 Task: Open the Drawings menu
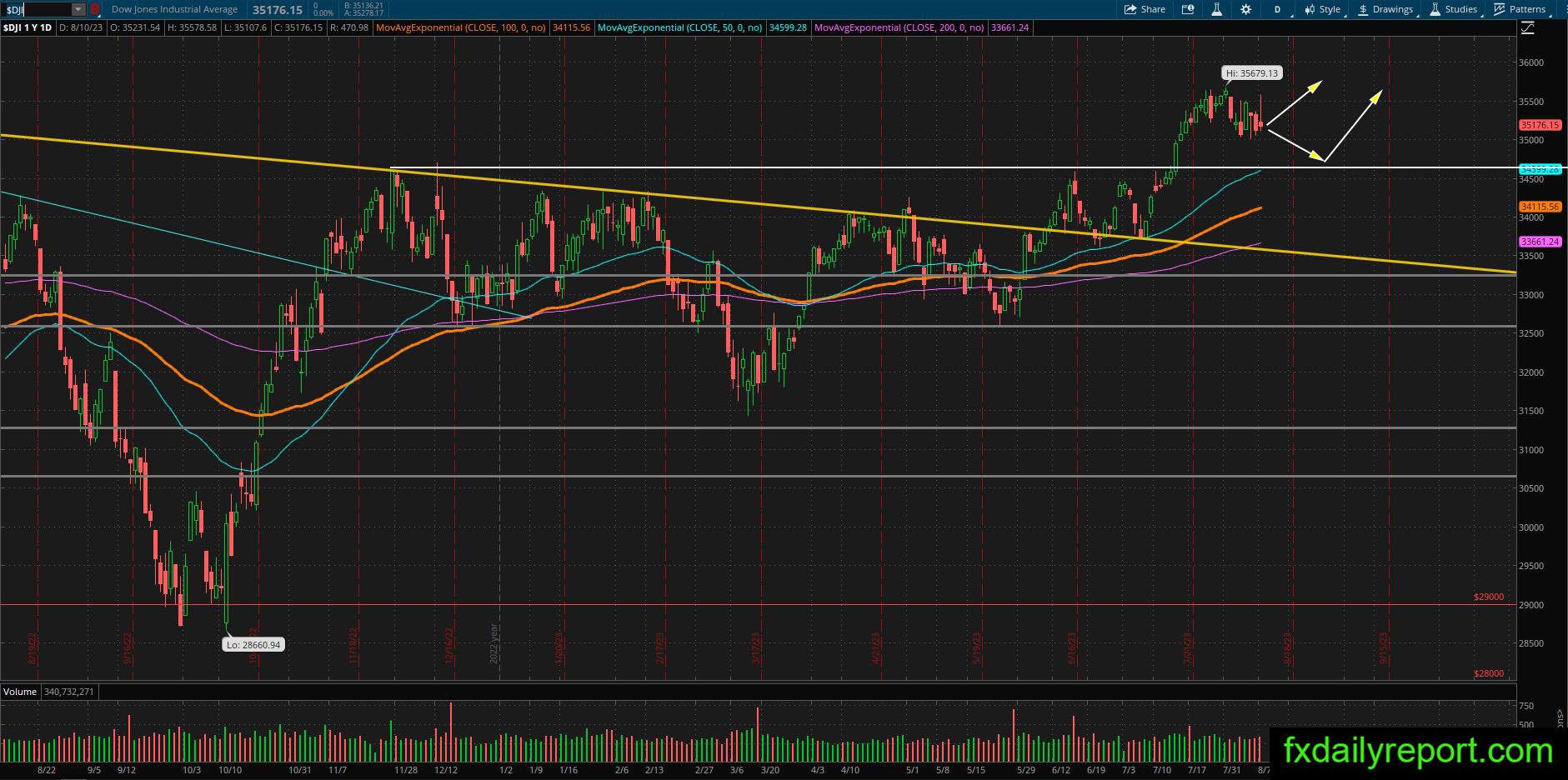click(x=1385, y=9)
